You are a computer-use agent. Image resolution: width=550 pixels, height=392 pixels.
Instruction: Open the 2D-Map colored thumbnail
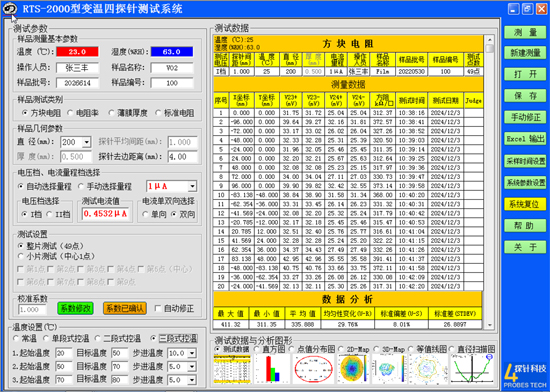(x=353, y=369)
